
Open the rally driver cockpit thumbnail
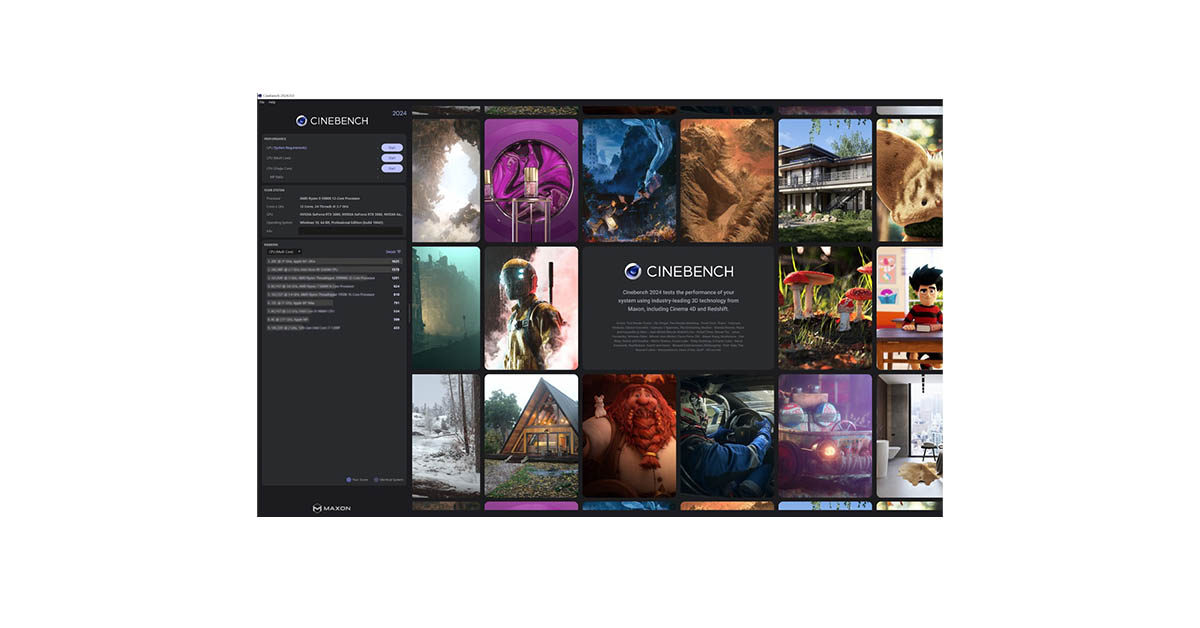click(727, 436)
